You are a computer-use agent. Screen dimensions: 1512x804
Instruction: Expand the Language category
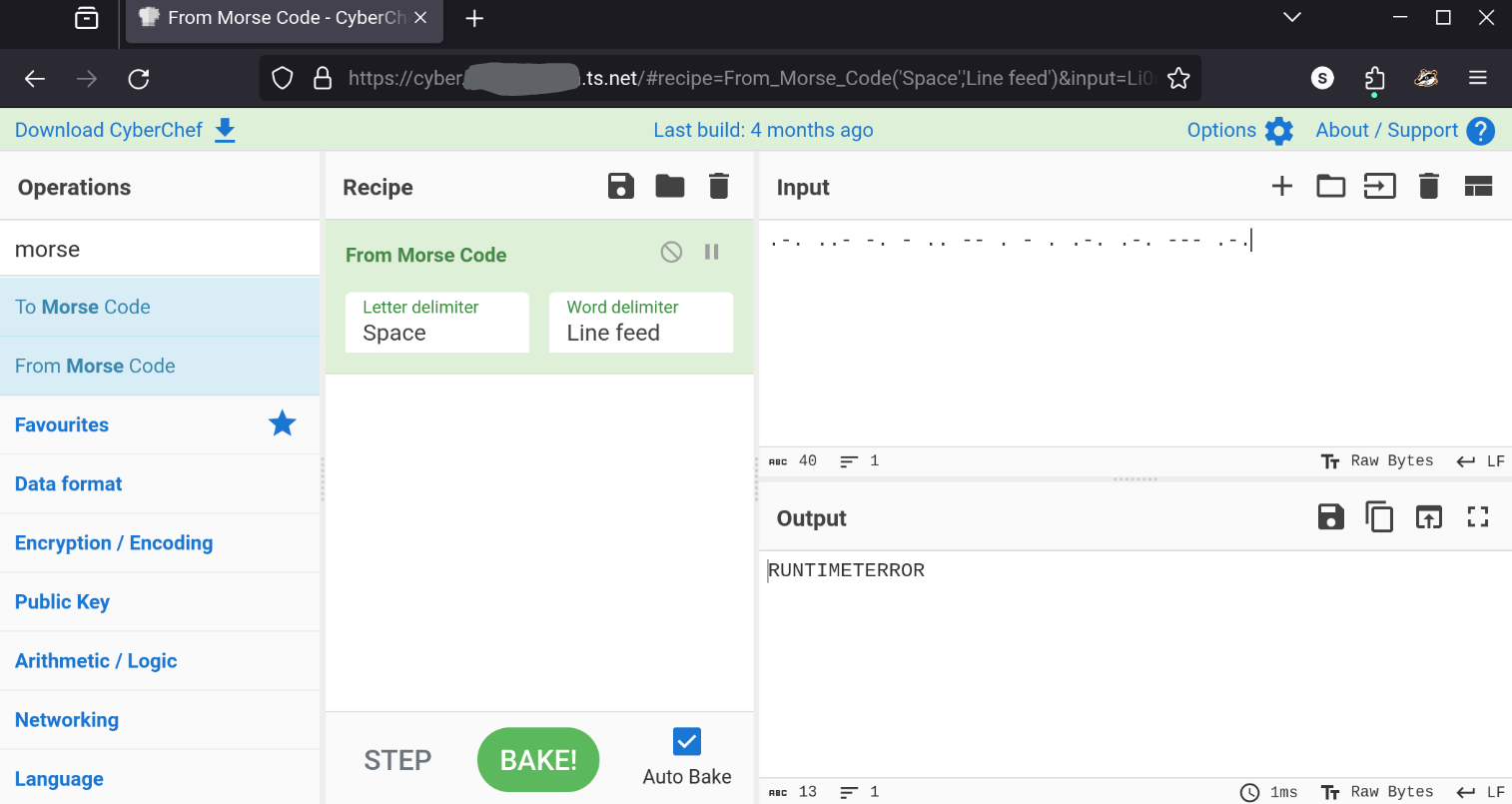click(160, 778)
